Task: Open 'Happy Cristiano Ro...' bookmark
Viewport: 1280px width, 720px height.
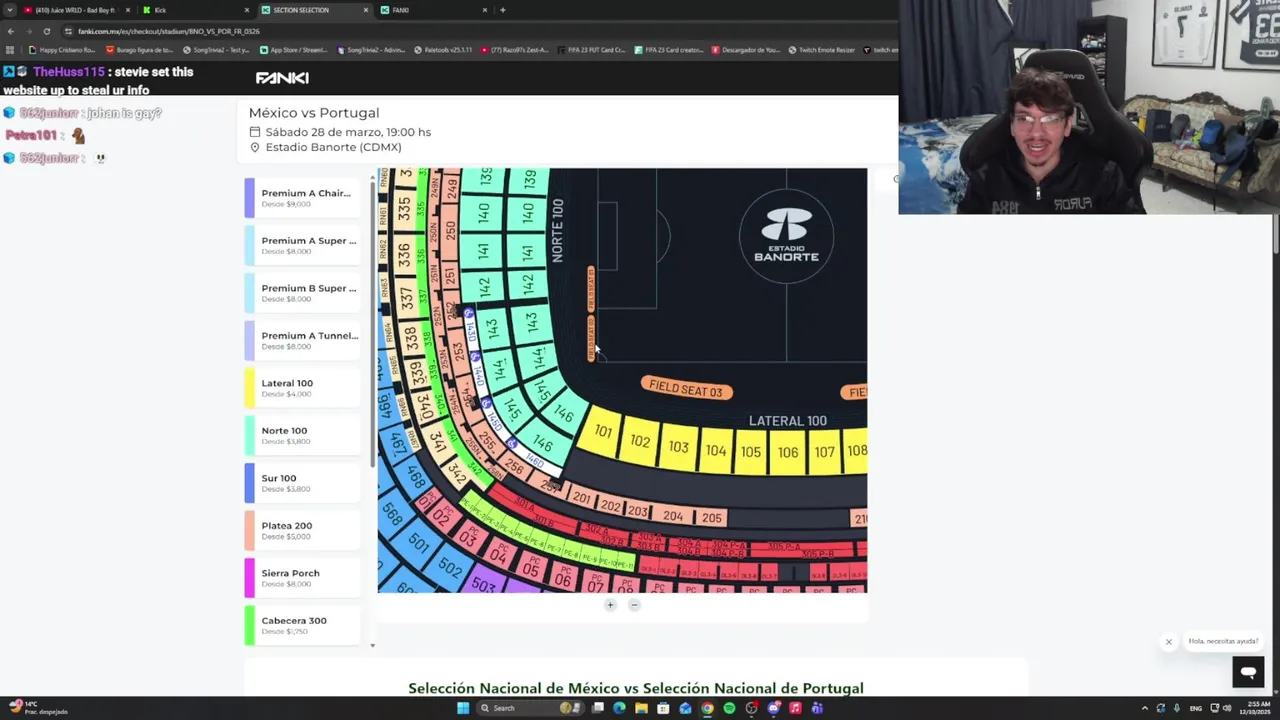Action: point(60,50)
